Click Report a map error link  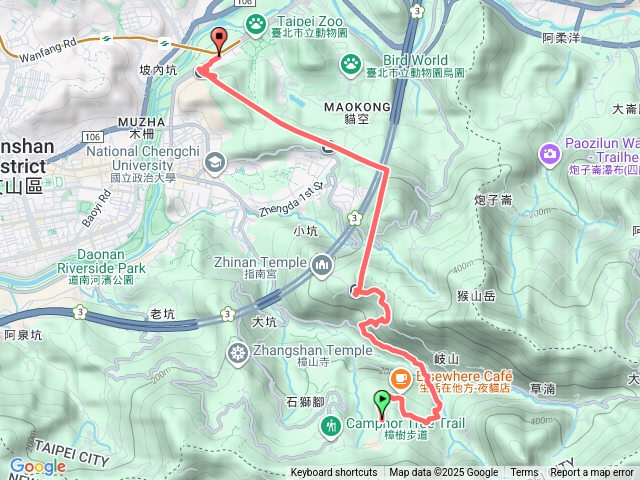tap(591, 473)
